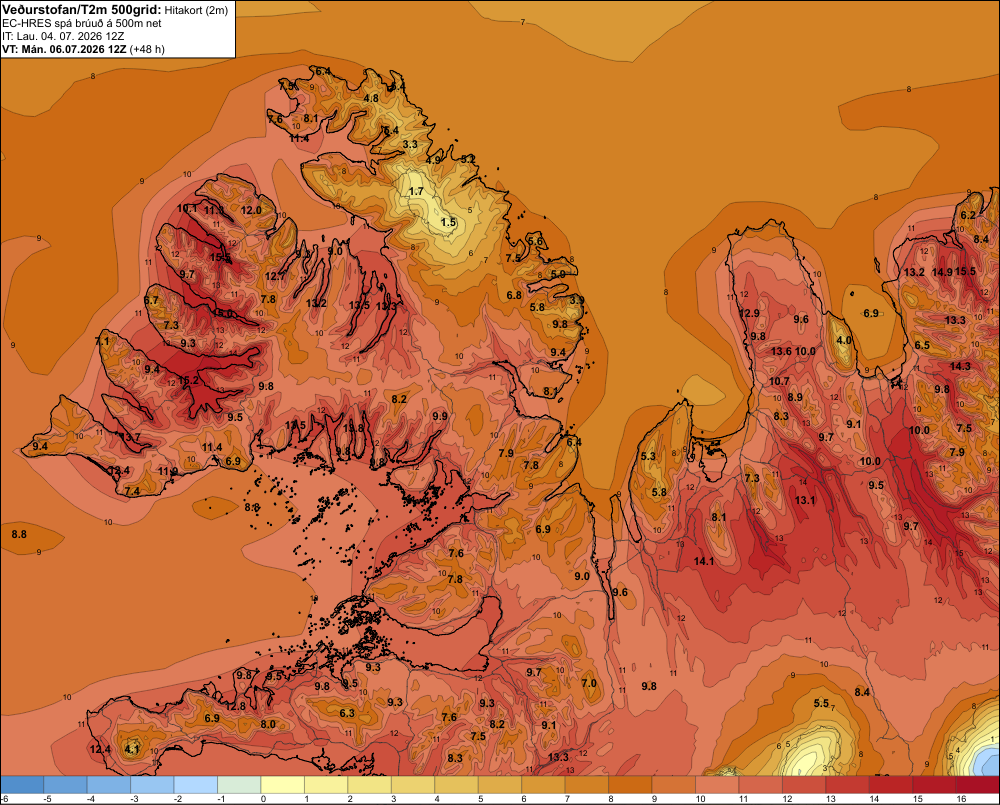Screen dimensions: 1000x805
Task: Click the color swatch between 0 and 1
Action: point(283,785)
